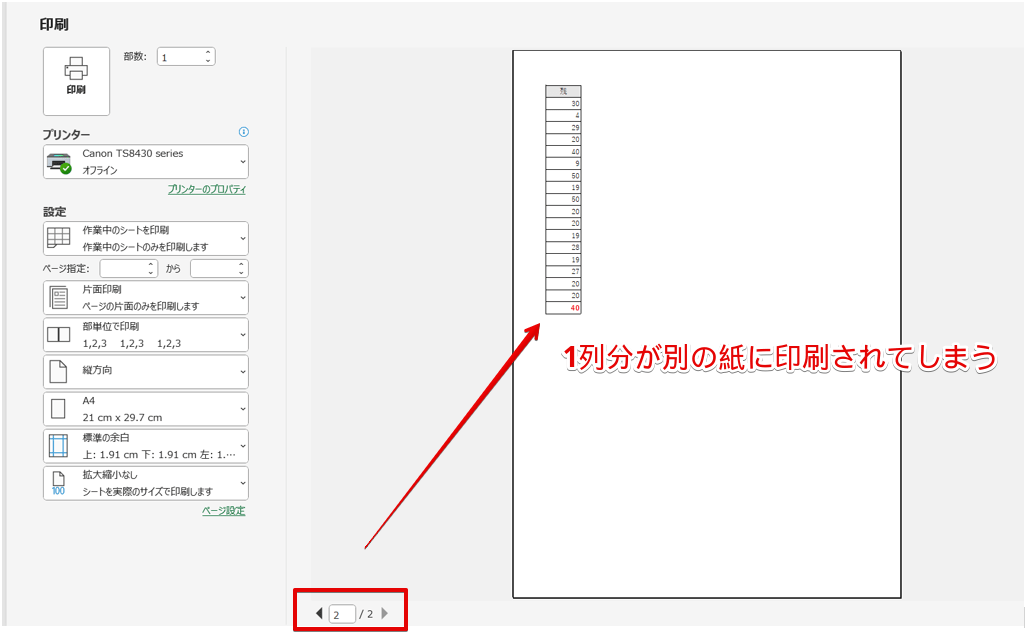Go to next page with right arrow
The width and height of the screenshot is (1028, 635).
(x=386, y=613)
